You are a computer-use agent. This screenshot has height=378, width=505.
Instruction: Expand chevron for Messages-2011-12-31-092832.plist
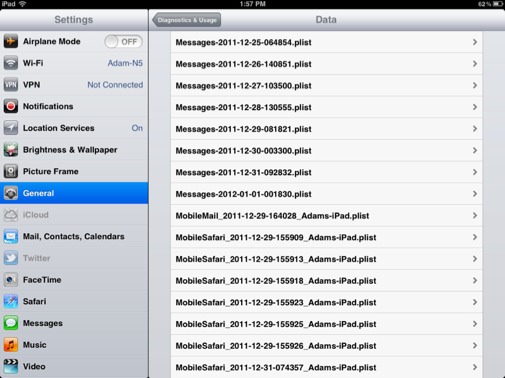point(475,172)
